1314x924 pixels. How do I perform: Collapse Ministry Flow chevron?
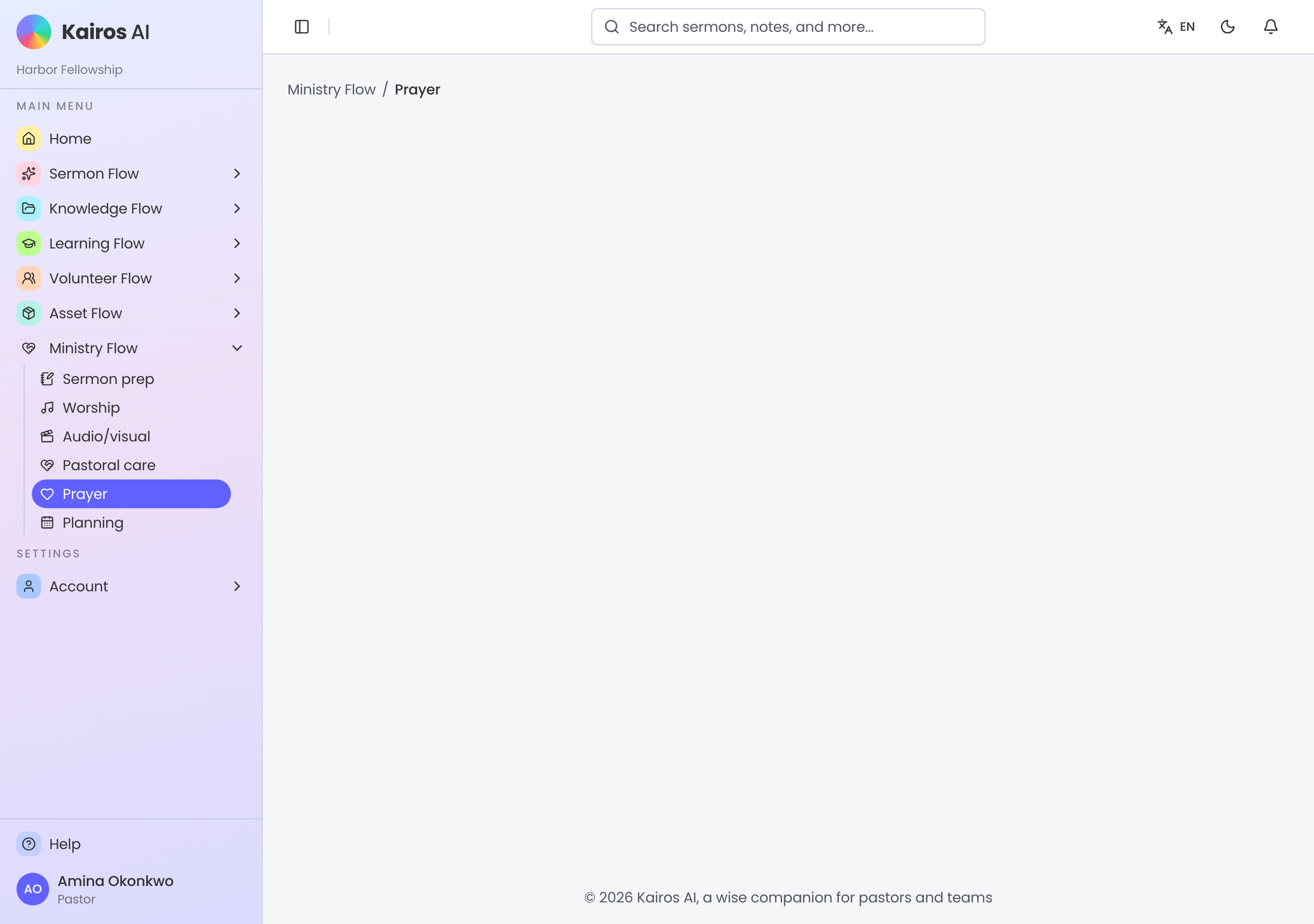[x=237, y=348]
